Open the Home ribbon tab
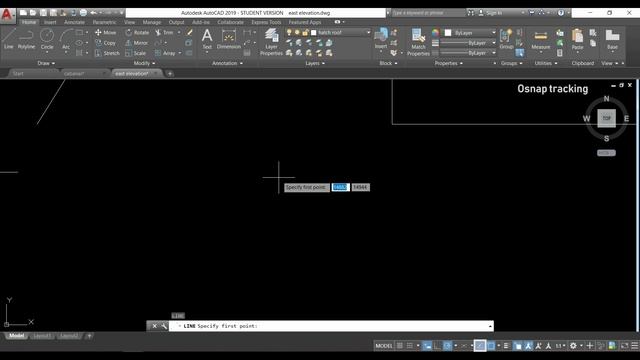Viewport: 640px width, 360px height. click(x=29, y=22)
